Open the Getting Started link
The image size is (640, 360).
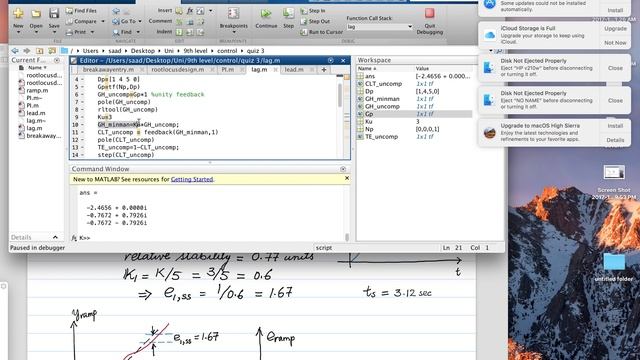pyautogui.click(x=192, y=179)
